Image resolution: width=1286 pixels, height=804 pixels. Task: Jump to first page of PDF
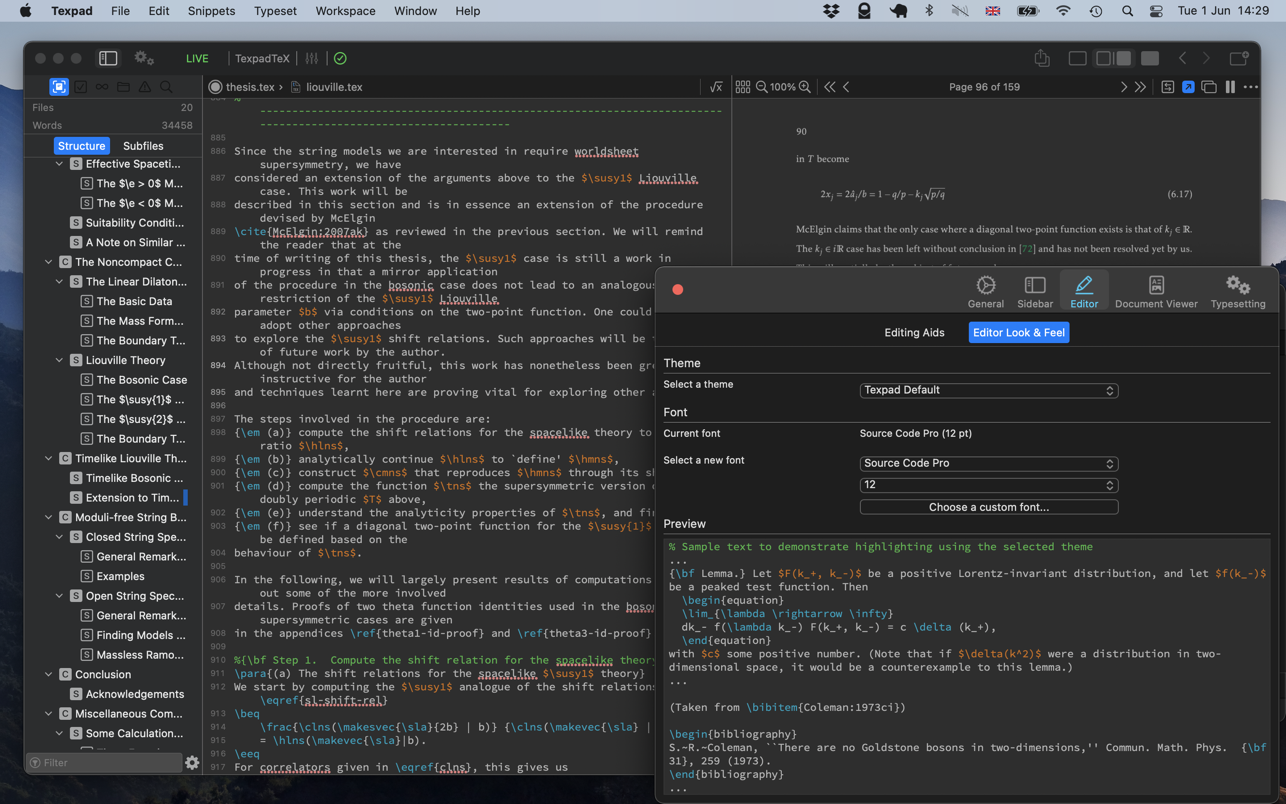tap(829, 87)
